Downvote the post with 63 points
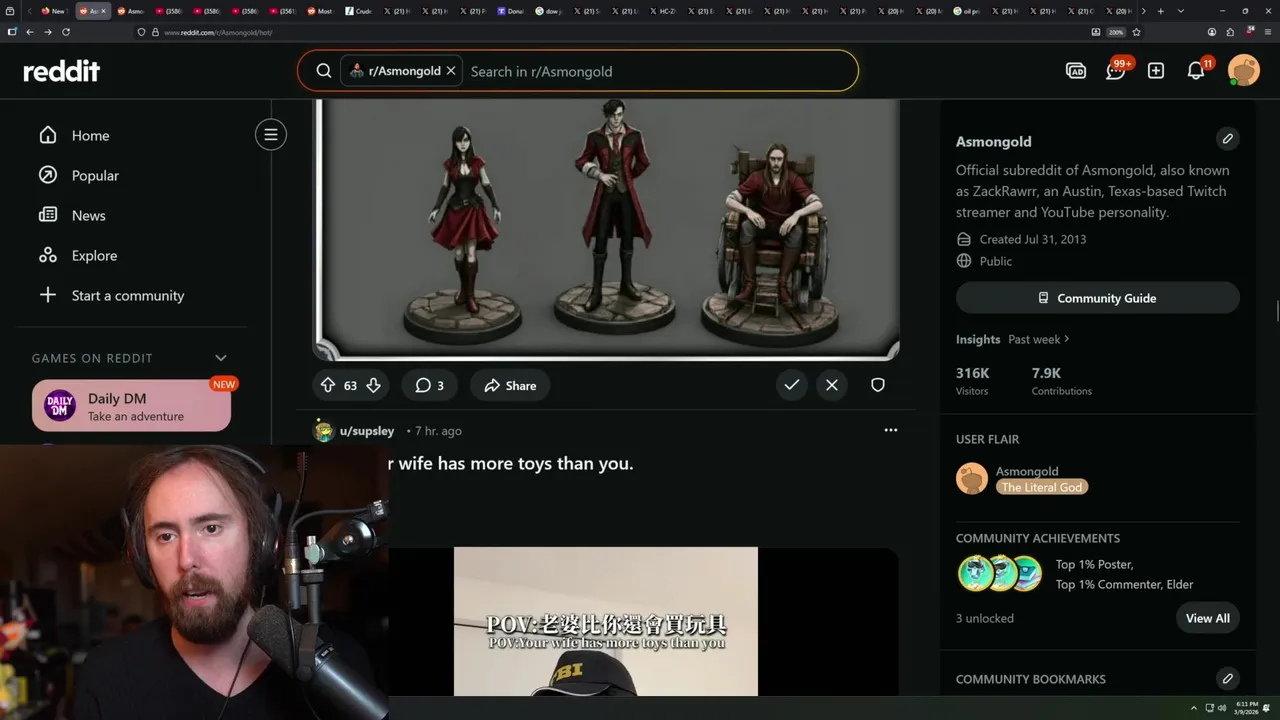 [x=373, y=385]
